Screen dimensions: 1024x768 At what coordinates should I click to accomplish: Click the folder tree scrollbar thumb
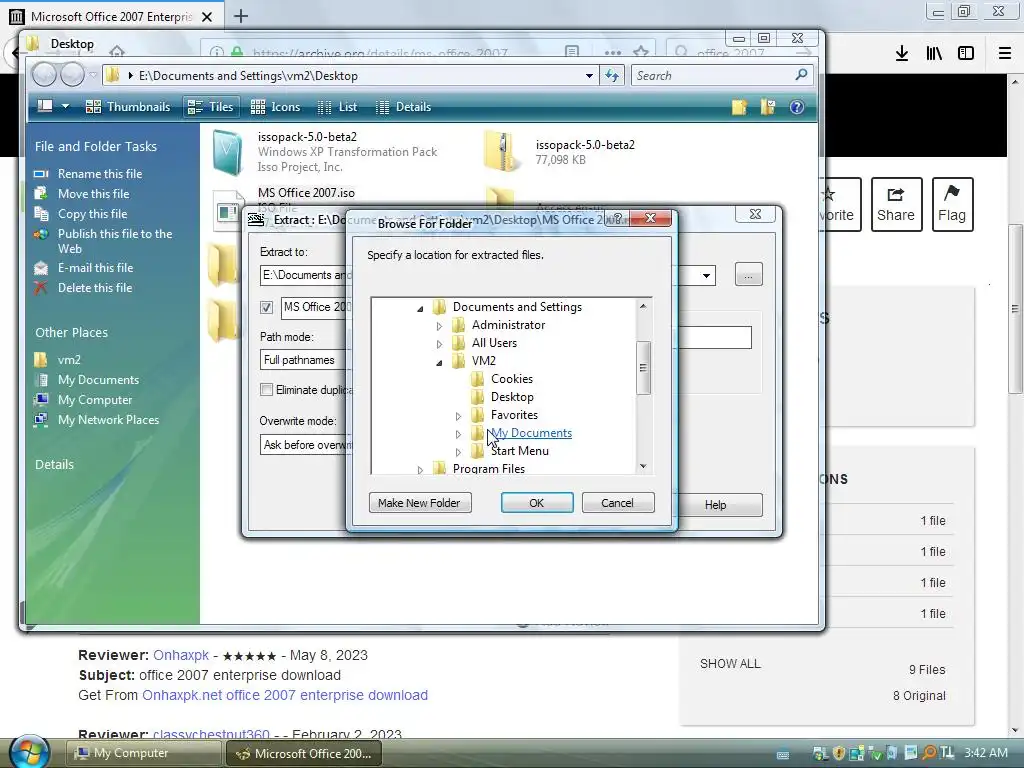pyautogui.click(x=643, y=368)
